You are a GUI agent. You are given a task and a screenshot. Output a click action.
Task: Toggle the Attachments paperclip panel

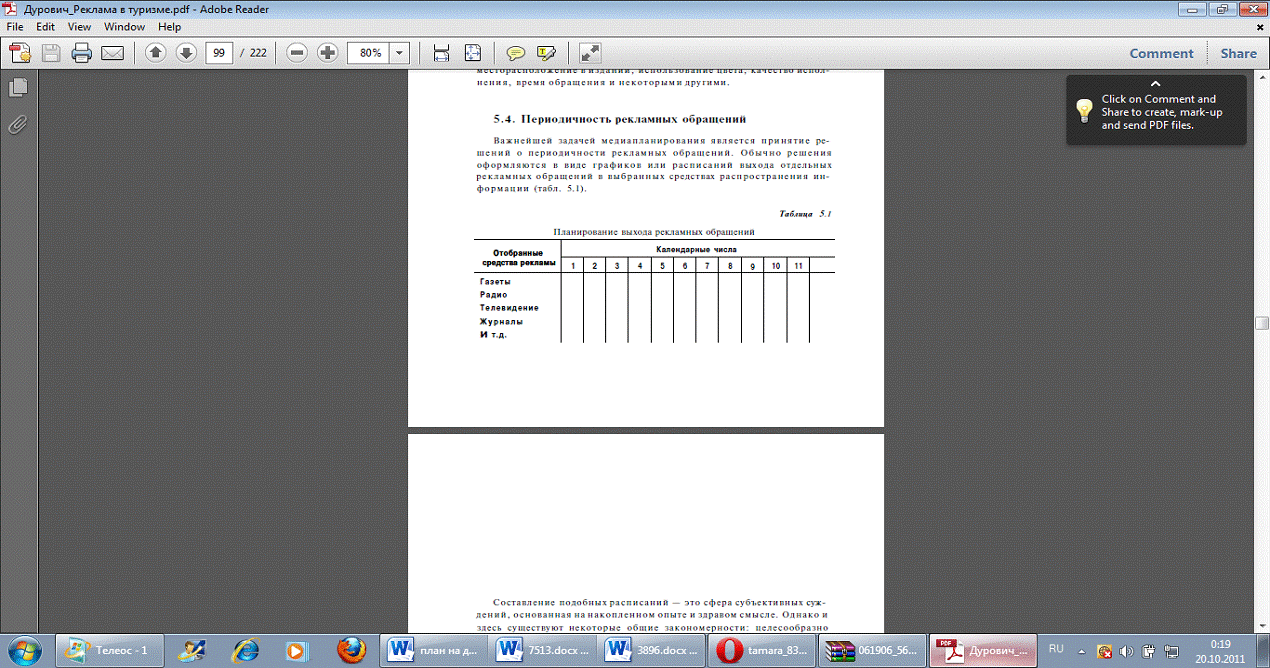[x=17, y=124]
